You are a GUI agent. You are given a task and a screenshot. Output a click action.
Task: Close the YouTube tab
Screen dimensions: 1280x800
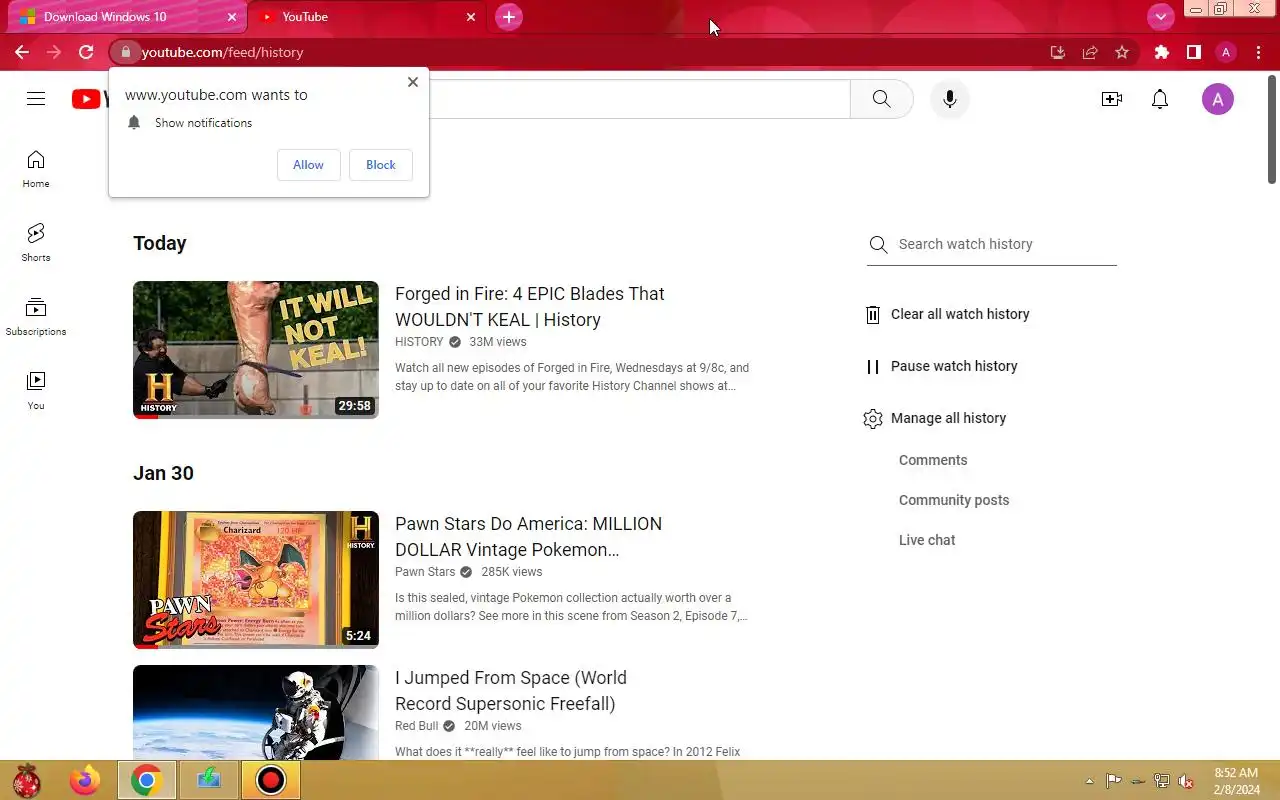pos(471,17)
